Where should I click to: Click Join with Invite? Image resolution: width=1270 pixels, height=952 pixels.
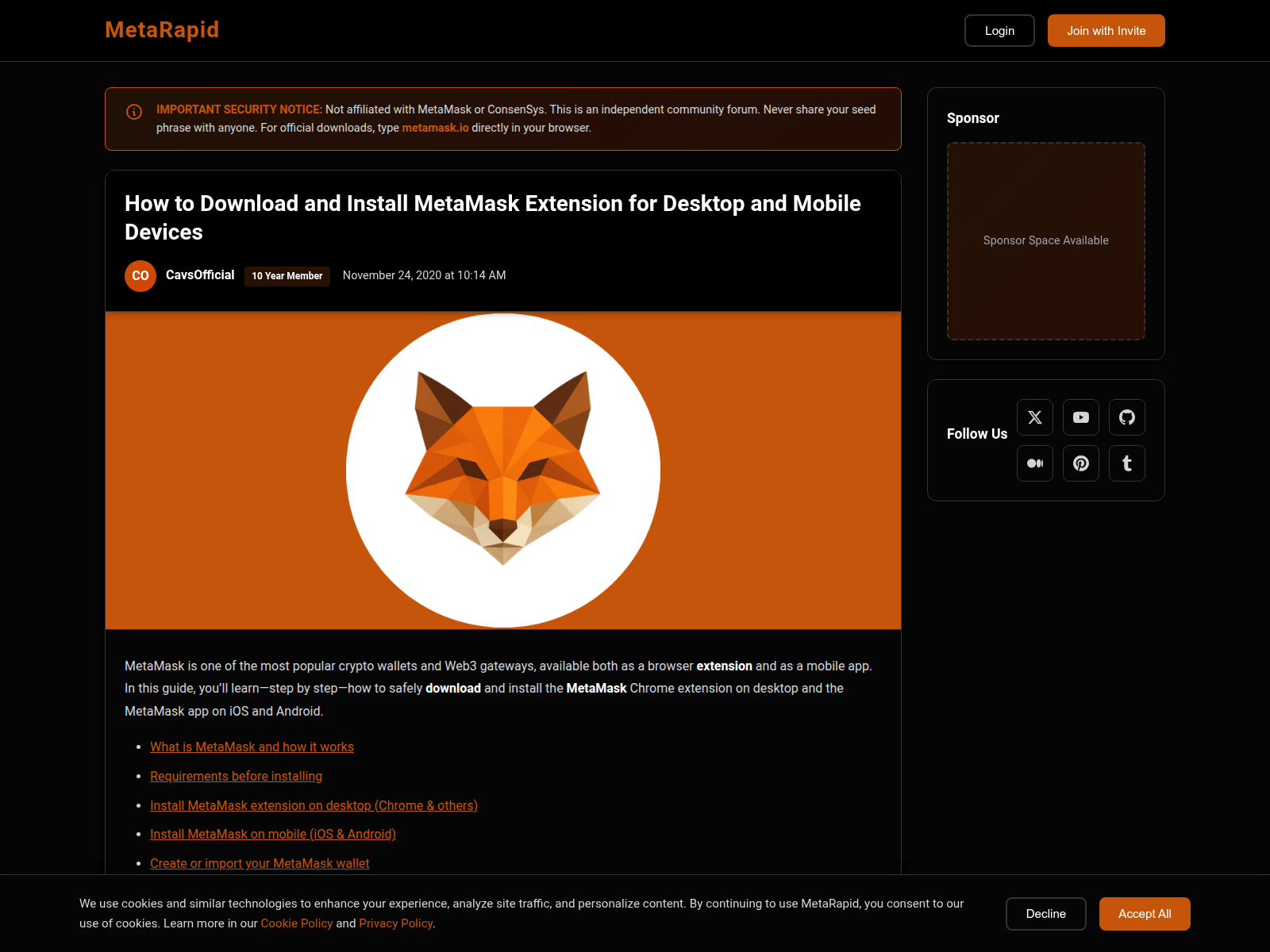1106,30
